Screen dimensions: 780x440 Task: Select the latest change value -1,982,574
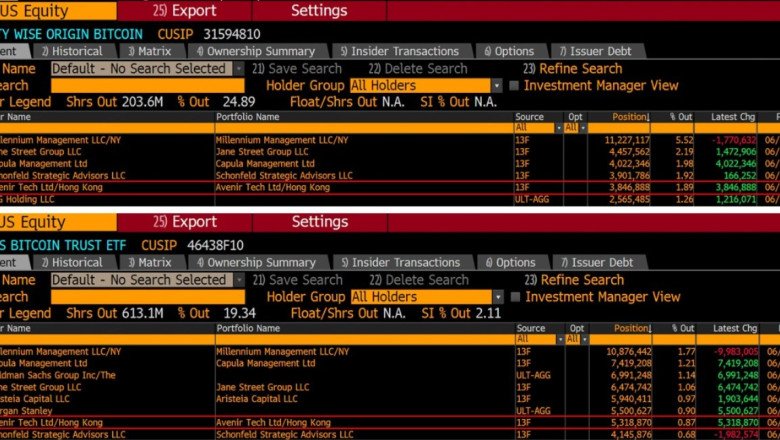pos(736,435)
